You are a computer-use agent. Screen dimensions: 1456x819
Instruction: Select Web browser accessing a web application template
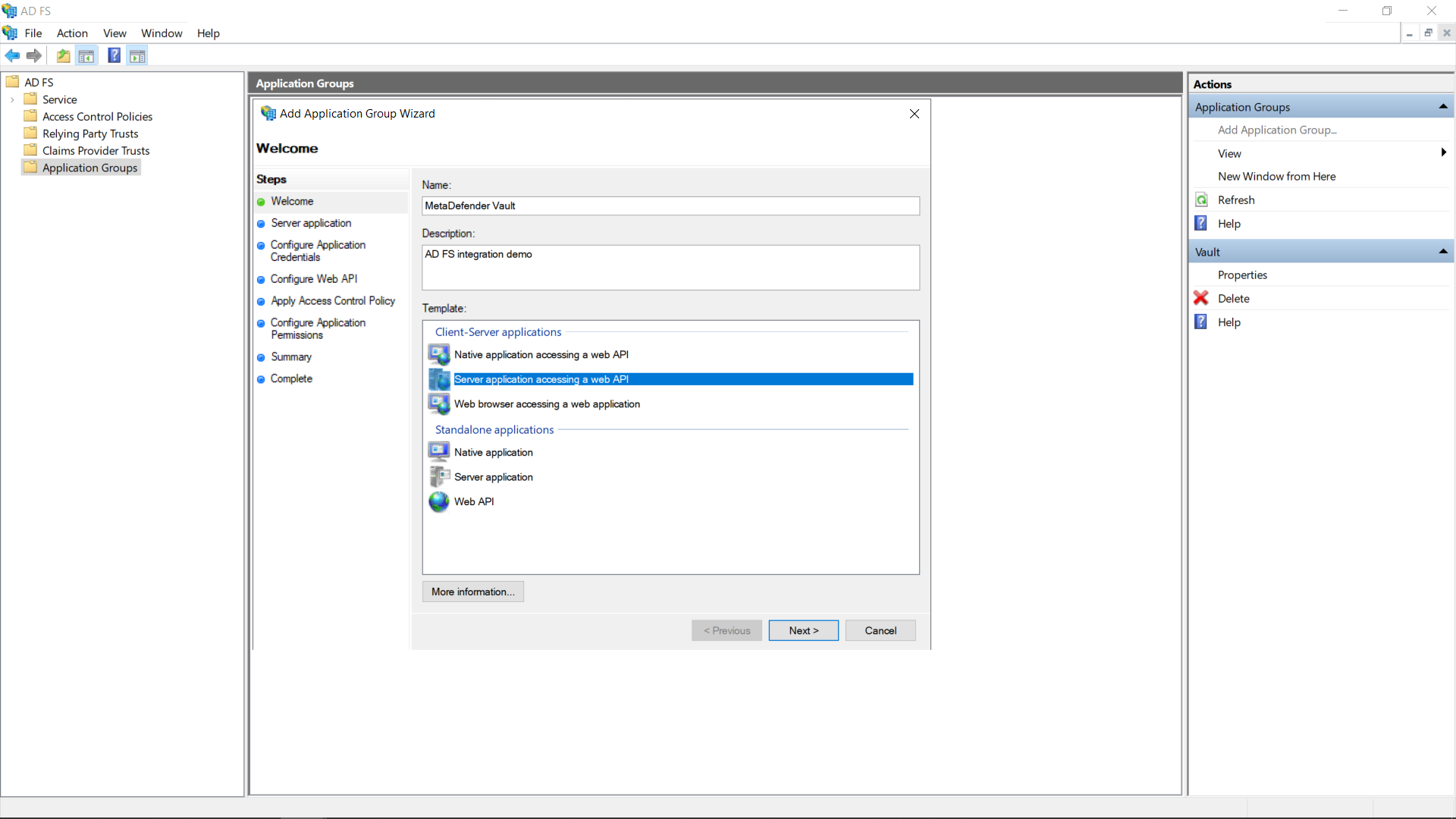point(547,404)
